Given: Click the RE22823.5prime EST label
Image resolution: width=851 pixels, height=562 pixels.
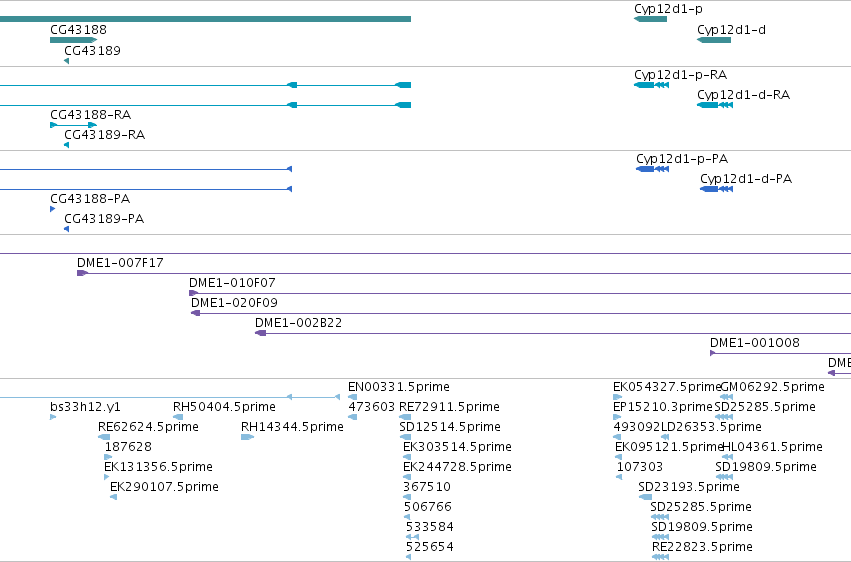Looking at the screenshot, I should coord(702,547).
